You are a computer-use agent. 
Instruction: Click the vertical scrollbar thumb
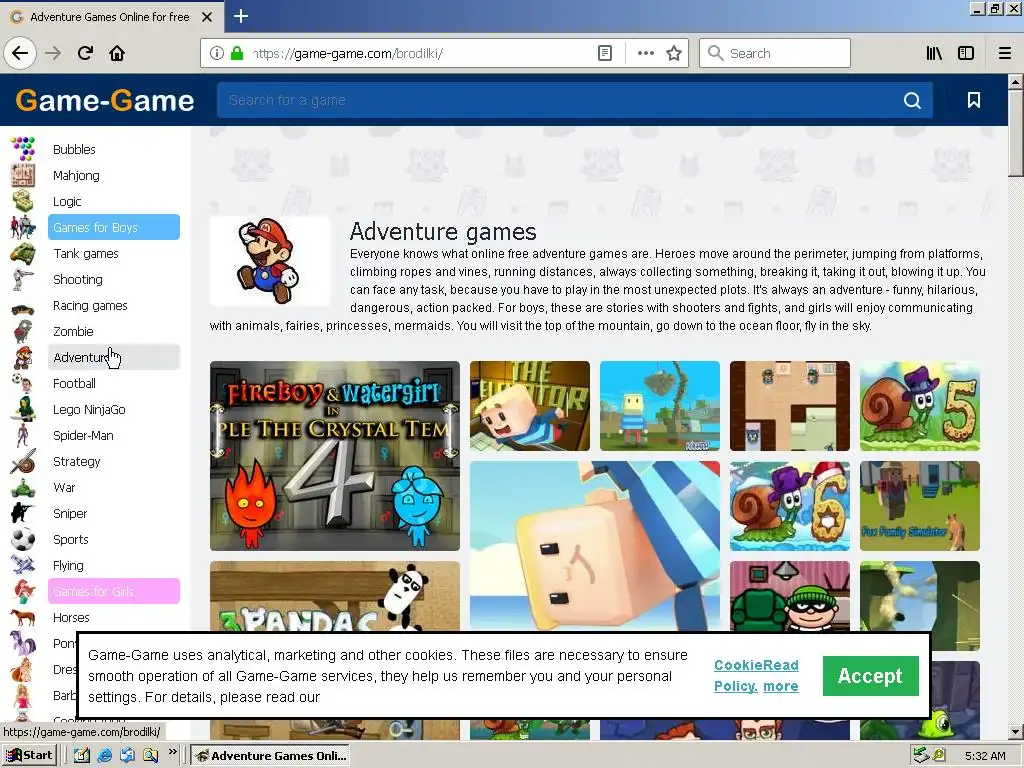[1015, 133]
